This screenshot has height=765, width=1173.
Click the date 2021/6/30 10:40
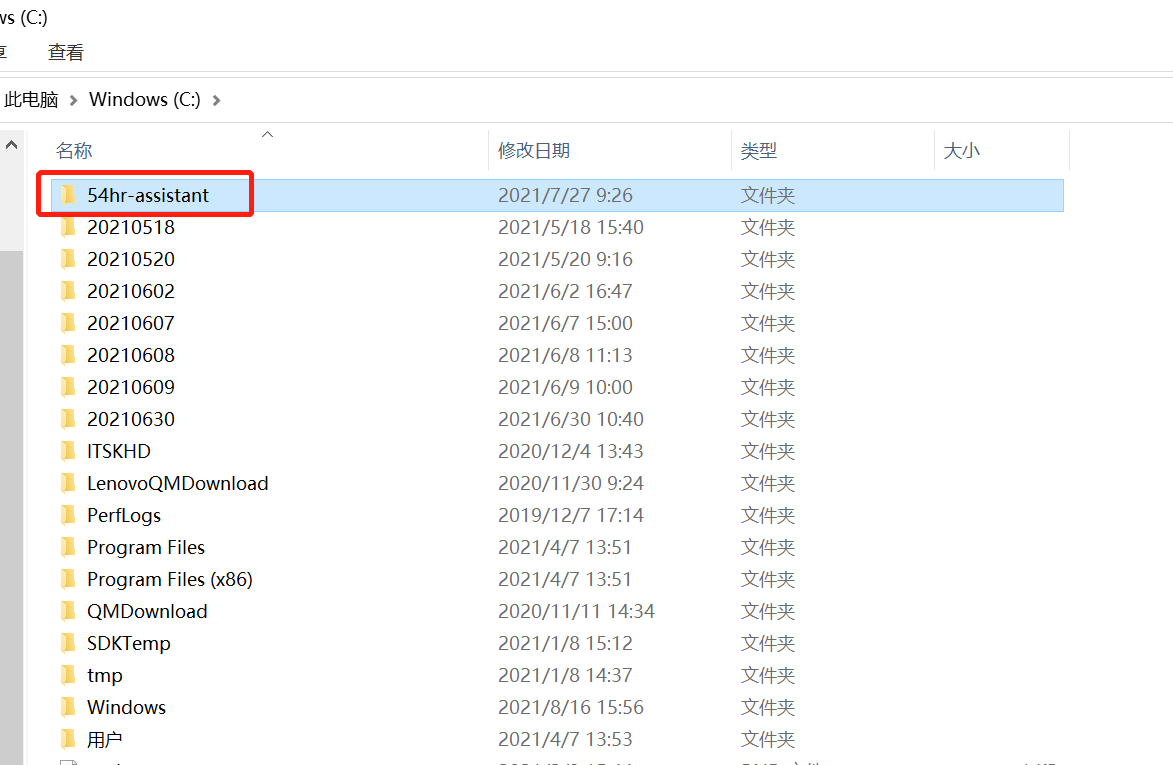coord(571,420)
